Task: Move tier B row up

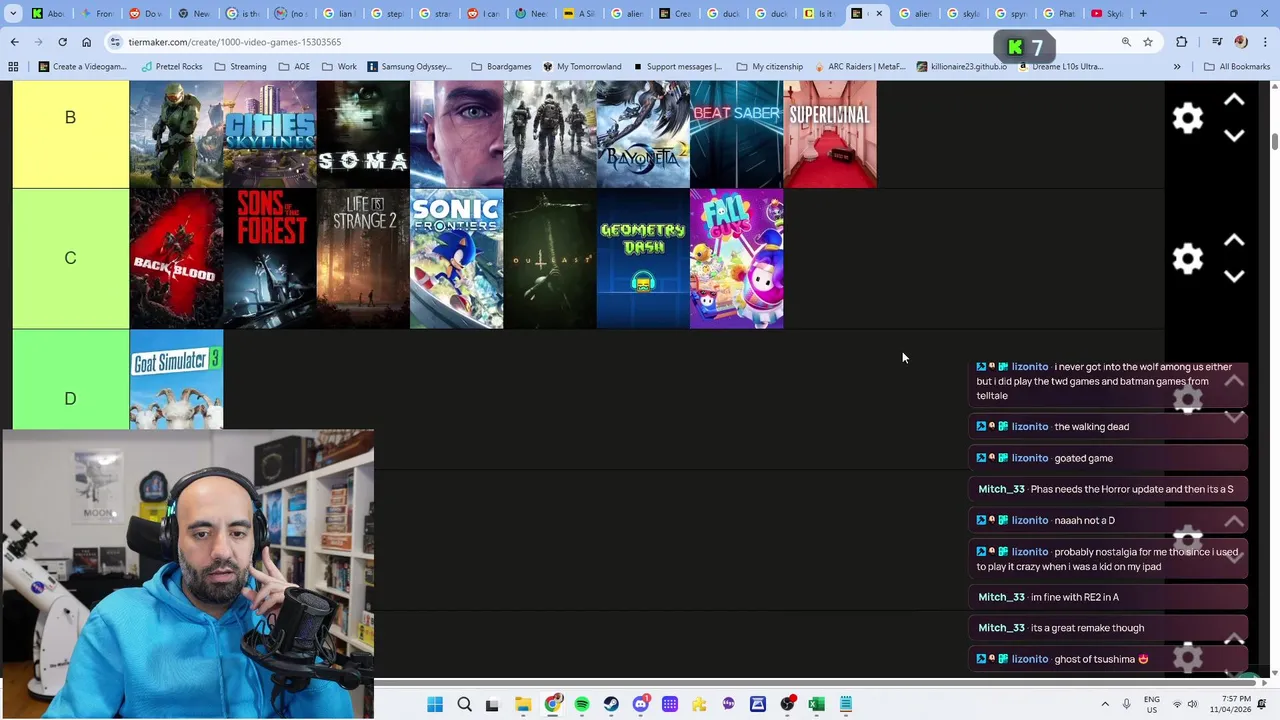Action: click(x=1234, y=100)
